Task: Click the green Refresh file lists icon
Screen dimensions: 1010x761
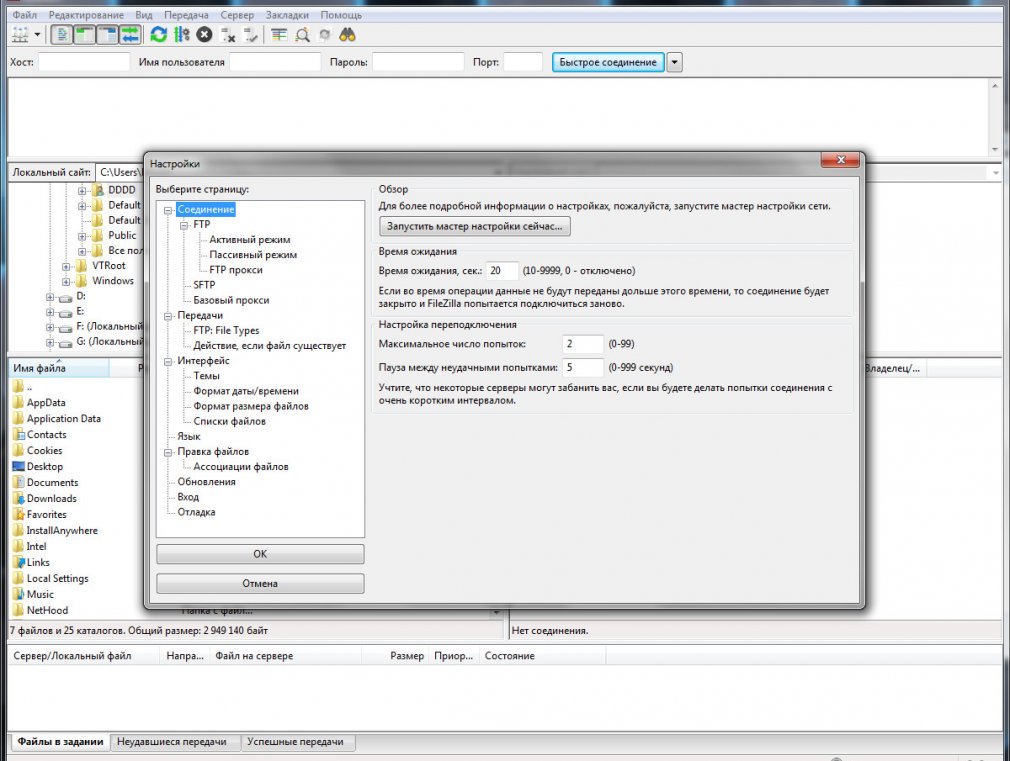Action: point(158,35)
